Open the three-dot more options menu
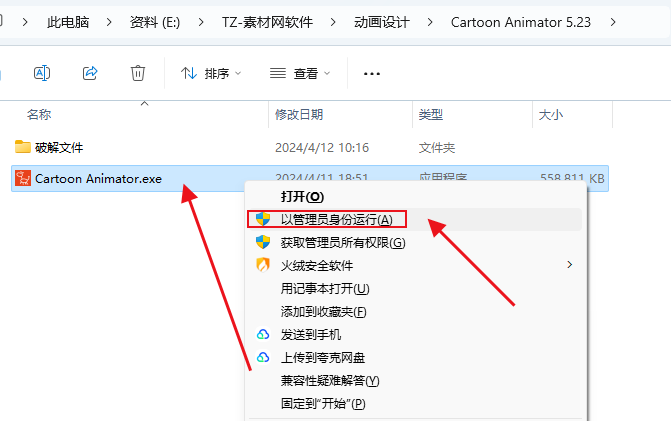671x421 pixels. coord(371,74)
